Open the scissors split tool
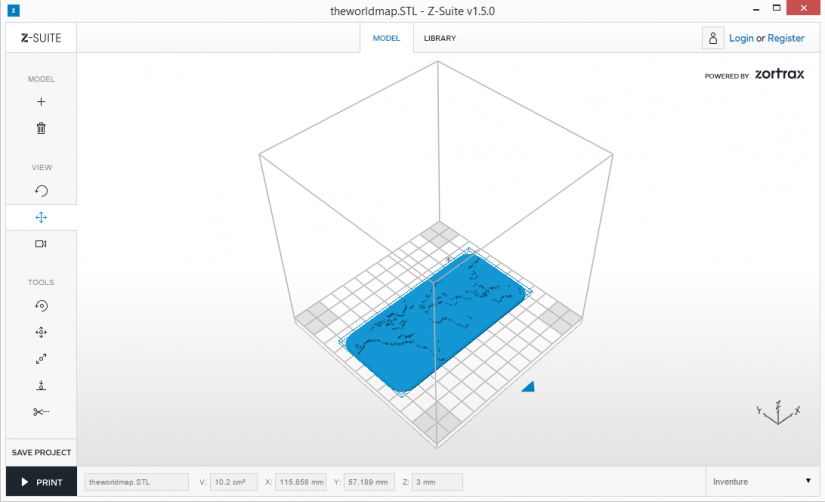Viewport: 825px width, 502px height. click(x=41, y=411)
